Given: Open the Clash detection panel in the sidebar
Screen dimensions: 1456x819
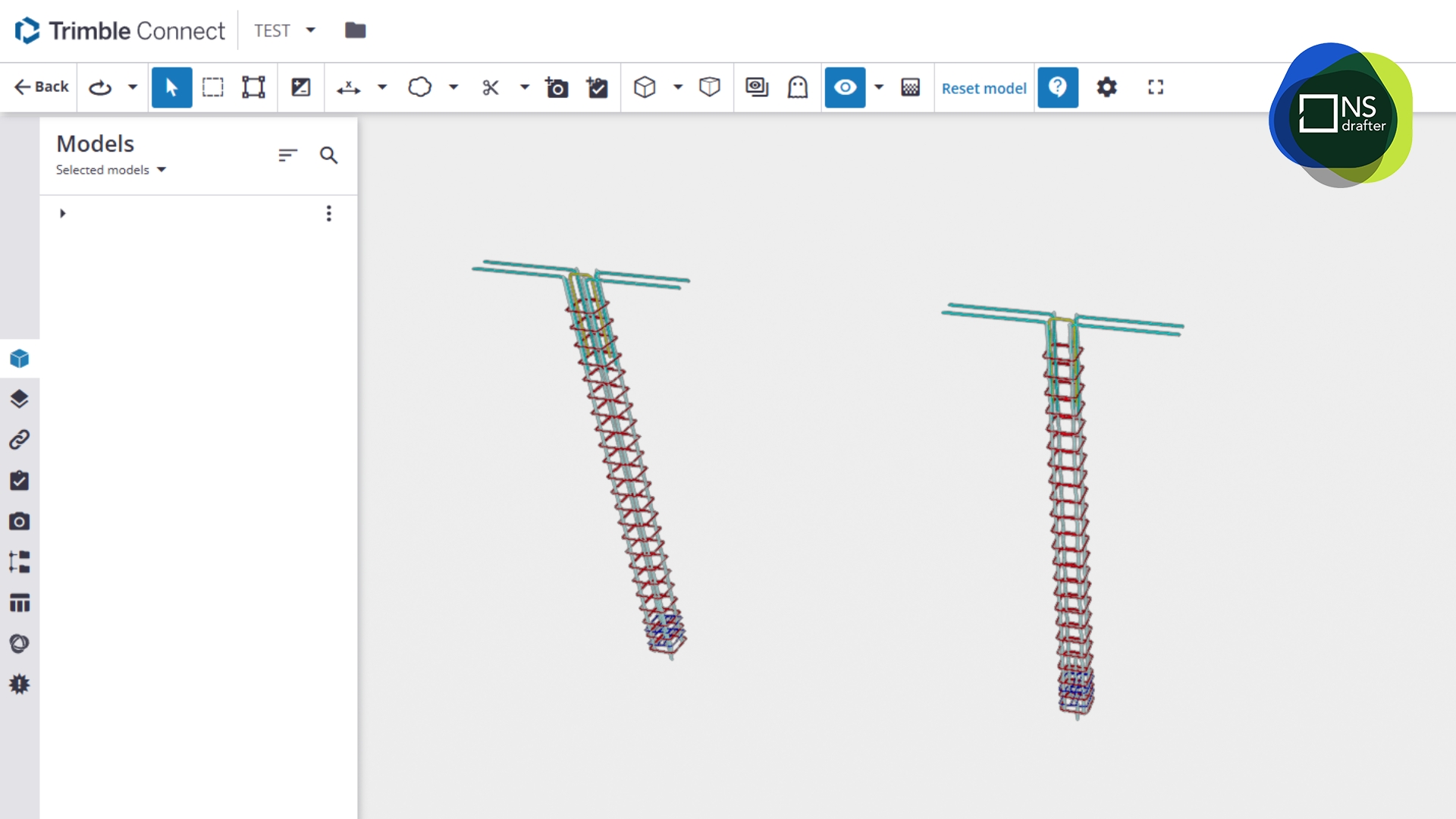Looking at the screenshot, I should 20,683.
